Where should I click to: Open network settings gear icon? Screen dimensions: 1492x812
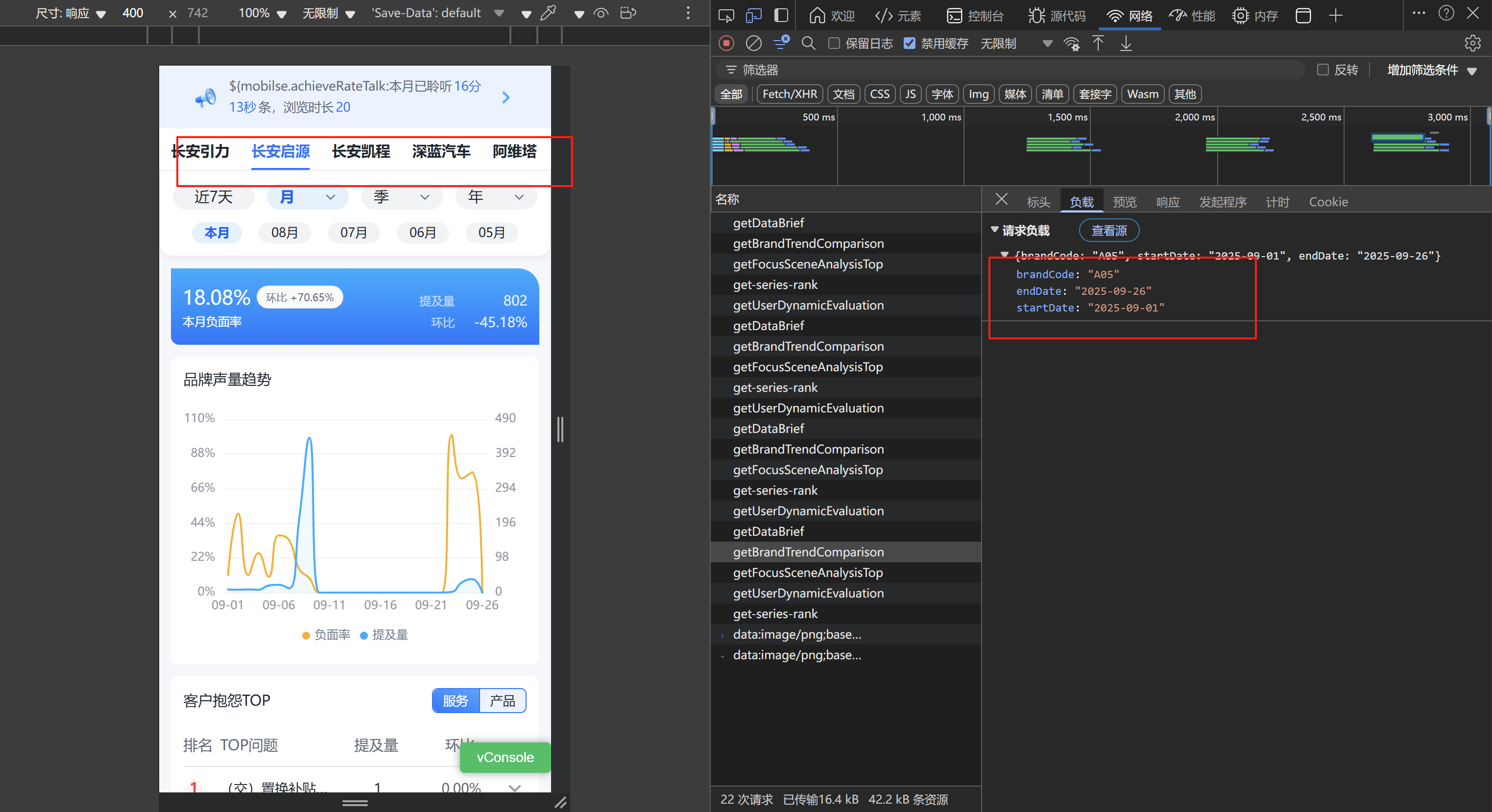coord(1472,44)
